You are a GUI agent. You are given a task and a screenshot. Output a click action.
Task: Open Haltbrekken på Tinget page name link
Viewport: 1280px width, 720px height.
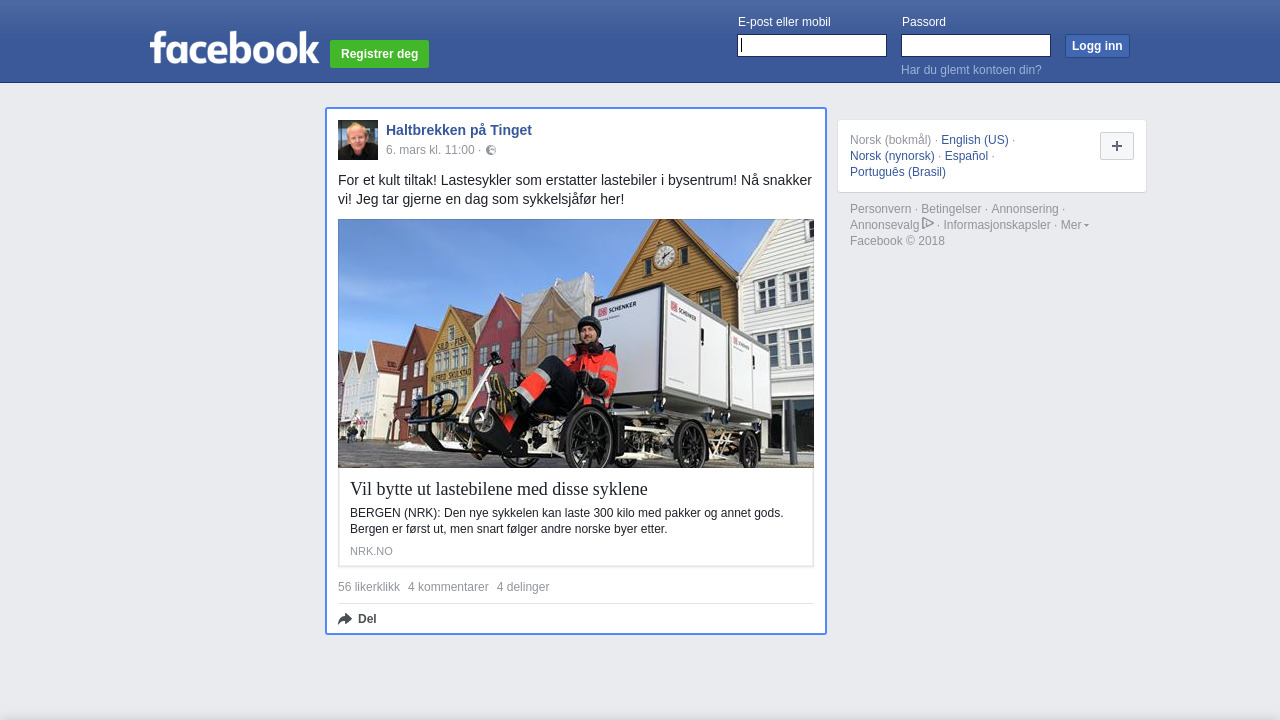[459, 130]
